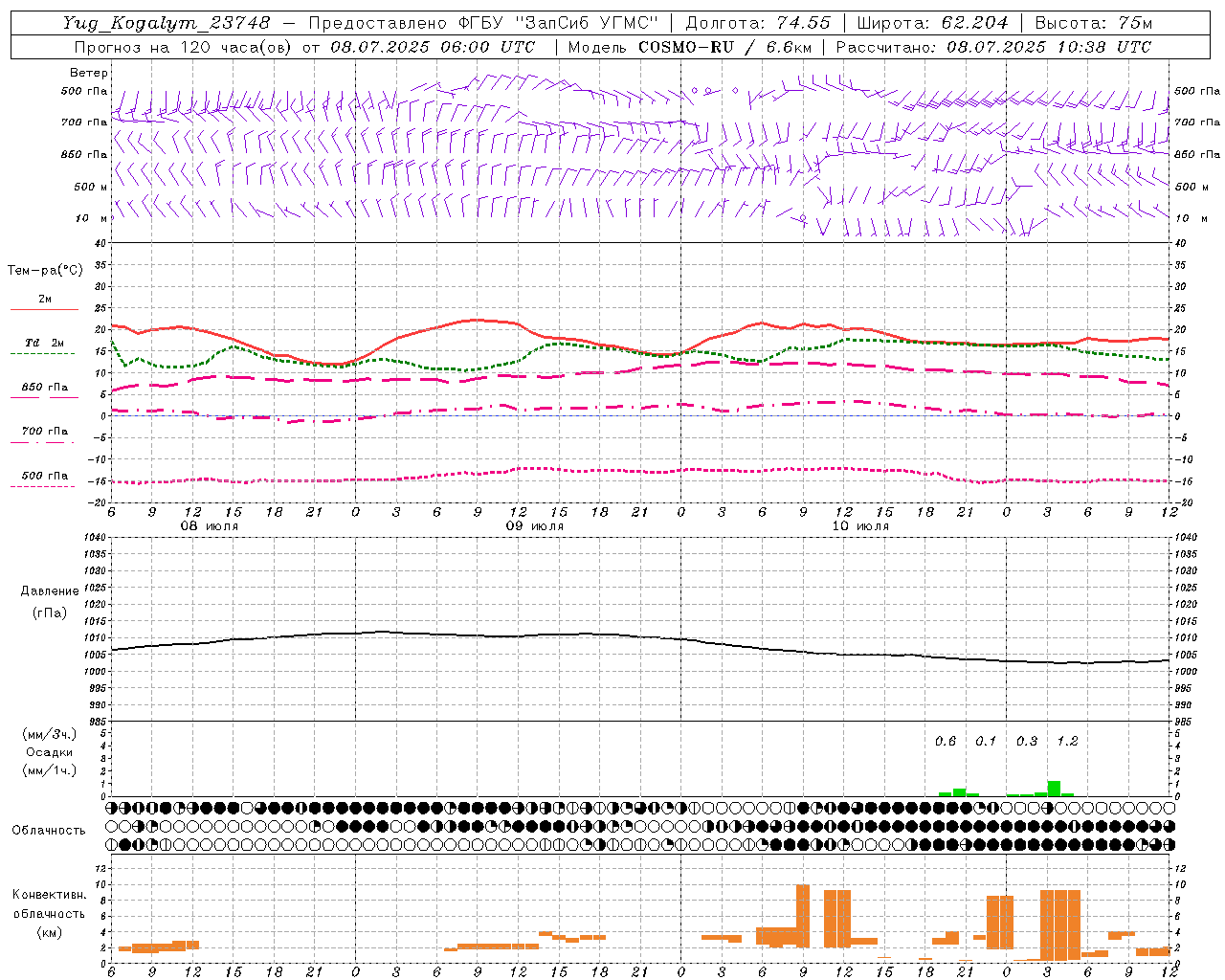Screen dimensions: 1225x980
Task: Select the (км) unit label
Action: pos(49,932)
